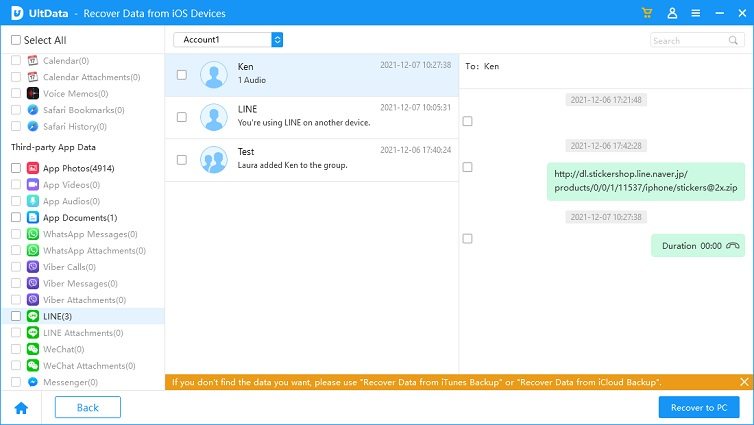The image size is (754, 425).
Task: Check the LINE(3) checkbox
Action: point(15,316)
